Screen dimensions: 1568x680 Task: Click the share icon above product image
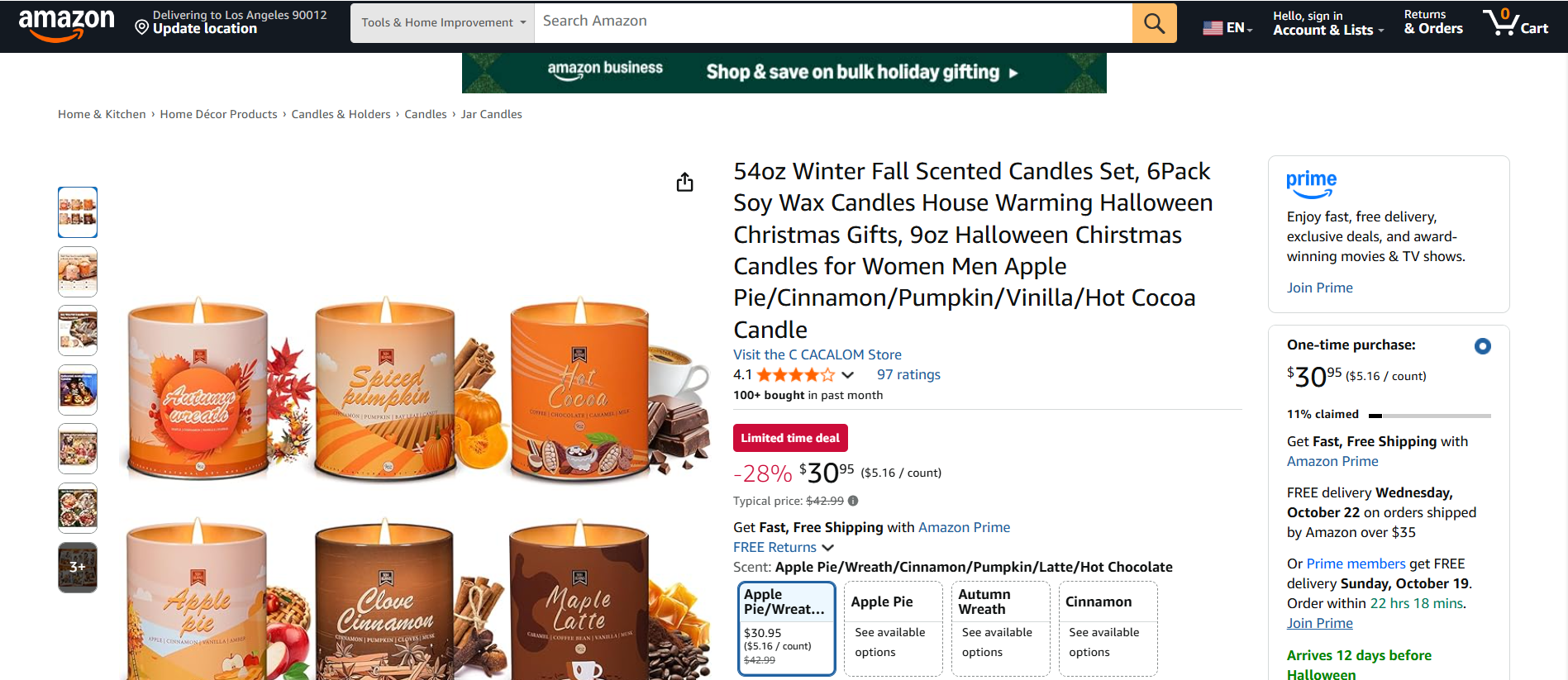coord(684,183)
